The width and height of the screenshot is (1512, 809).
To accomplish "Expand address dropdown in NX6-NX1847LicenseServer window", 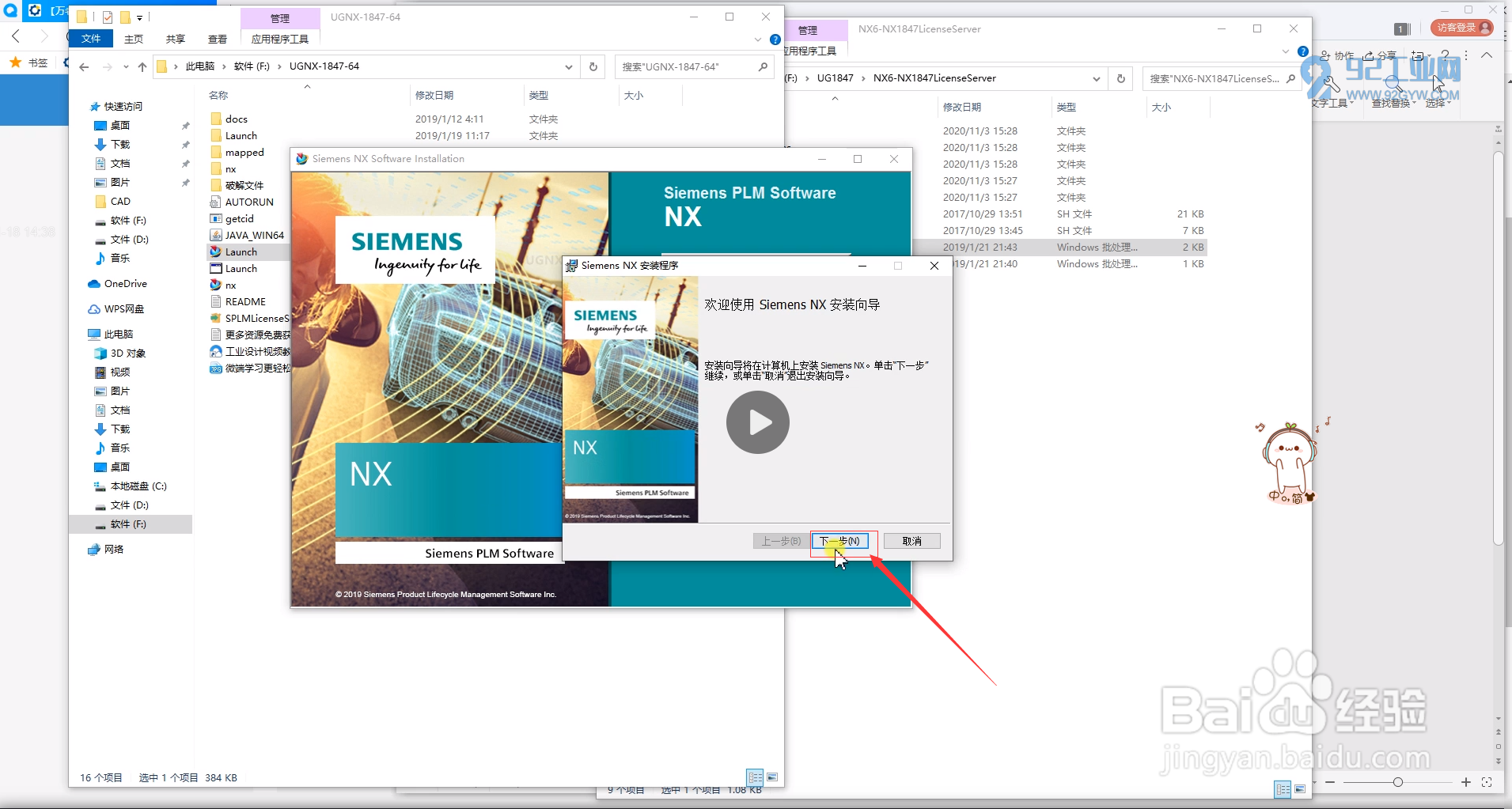I will click(1096, 78).
